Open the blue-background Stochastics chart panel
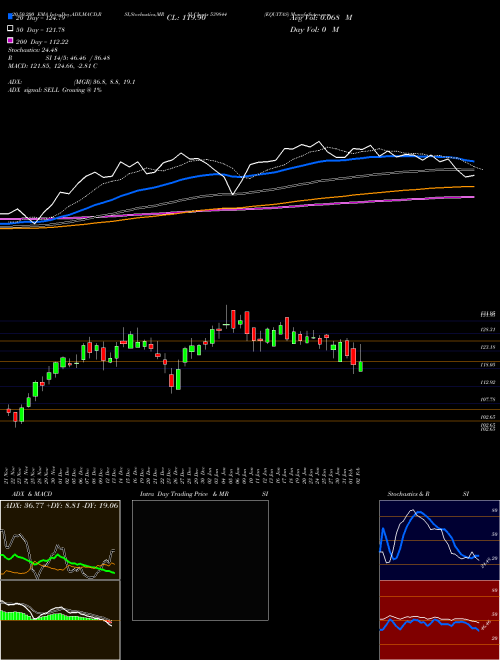Screen dimensions: 500x660 [x=439, y=540]
